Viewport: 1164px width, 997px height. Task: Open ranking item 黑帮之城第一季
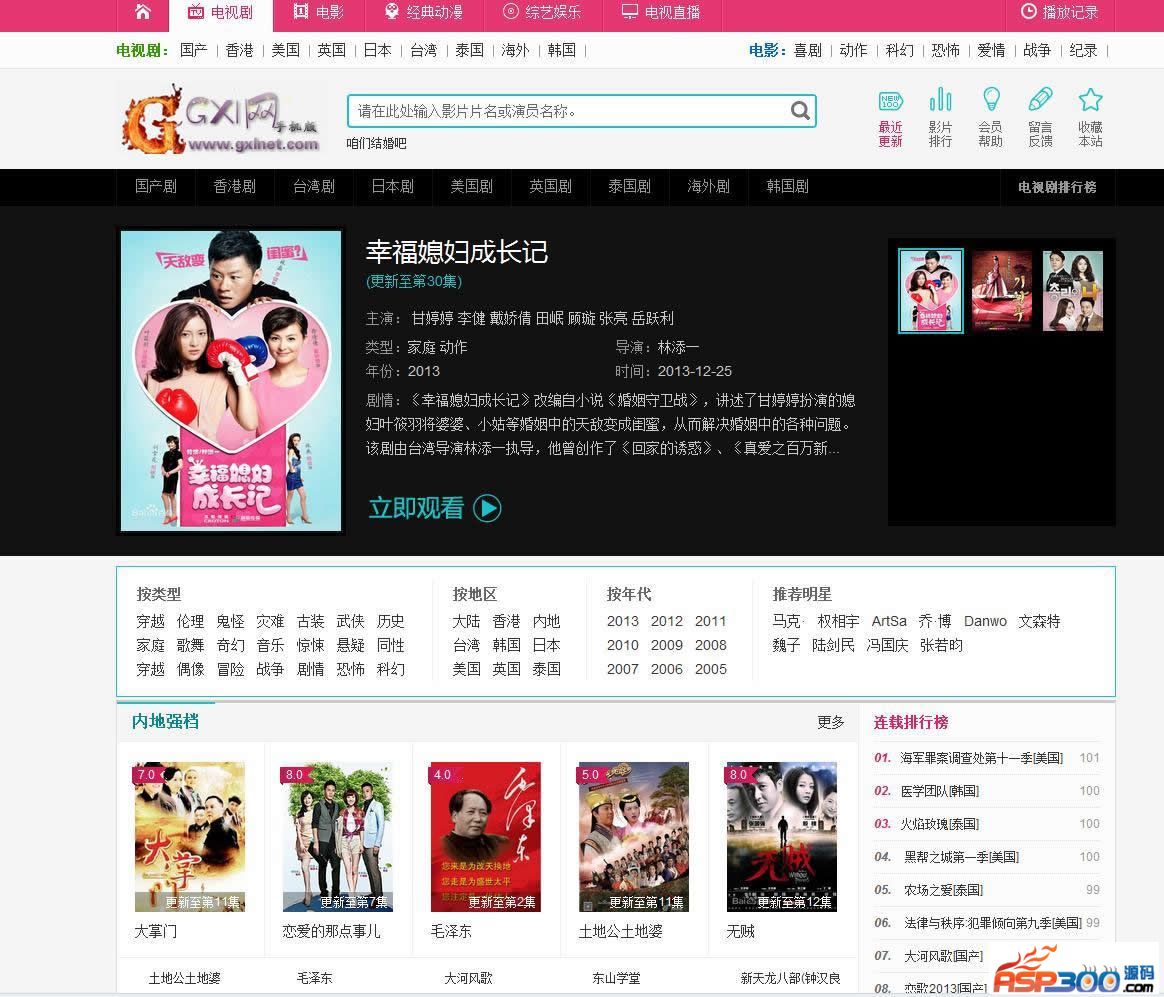[961, 857]
